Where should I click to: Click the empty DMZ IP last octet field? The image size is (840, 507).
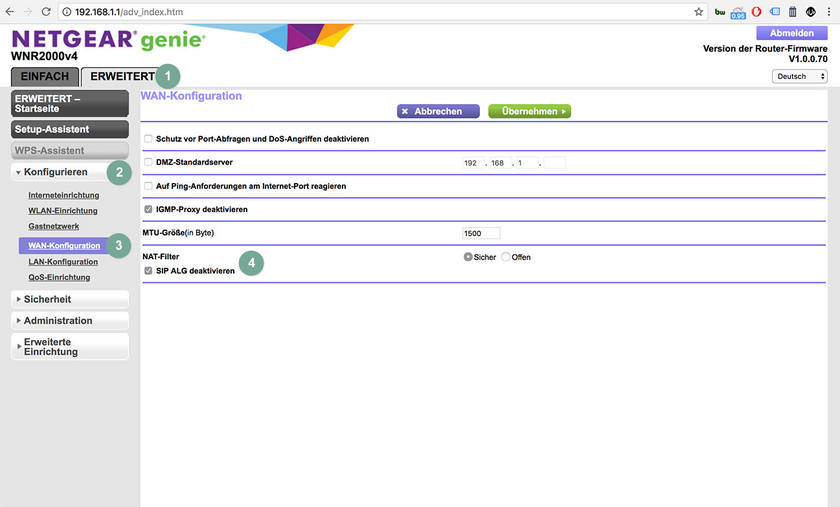(554, 163)
